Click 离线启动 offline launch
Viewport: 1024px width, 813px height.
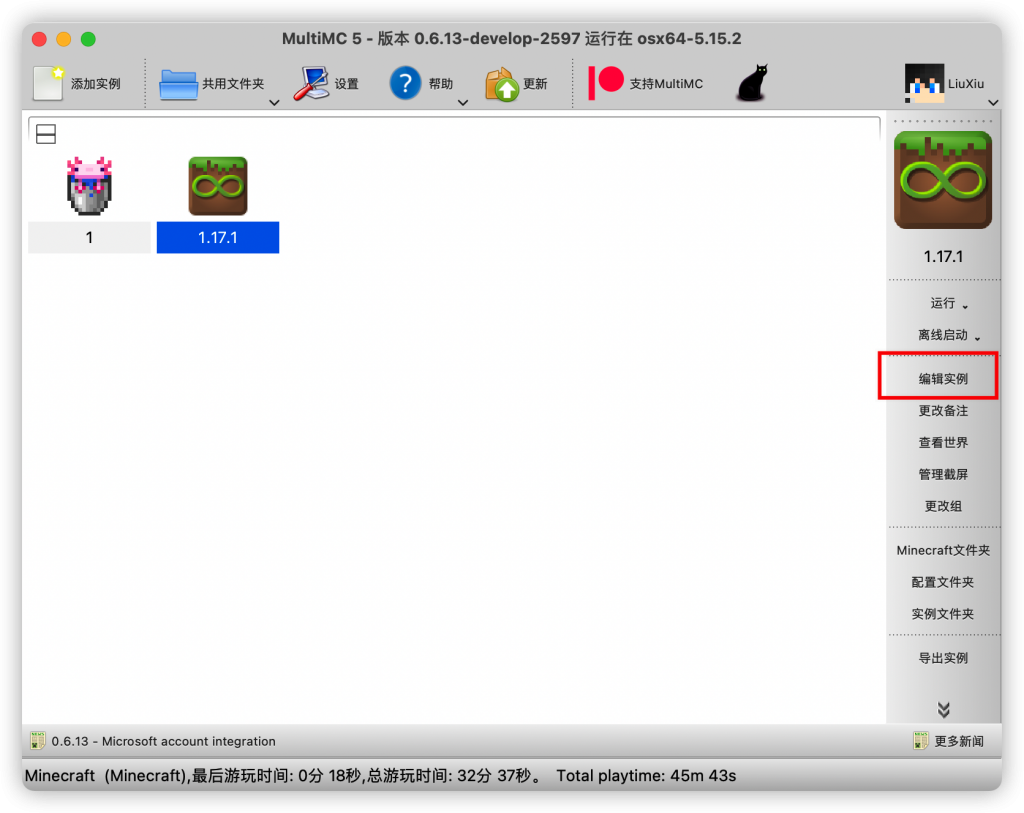tap(943, 335)
